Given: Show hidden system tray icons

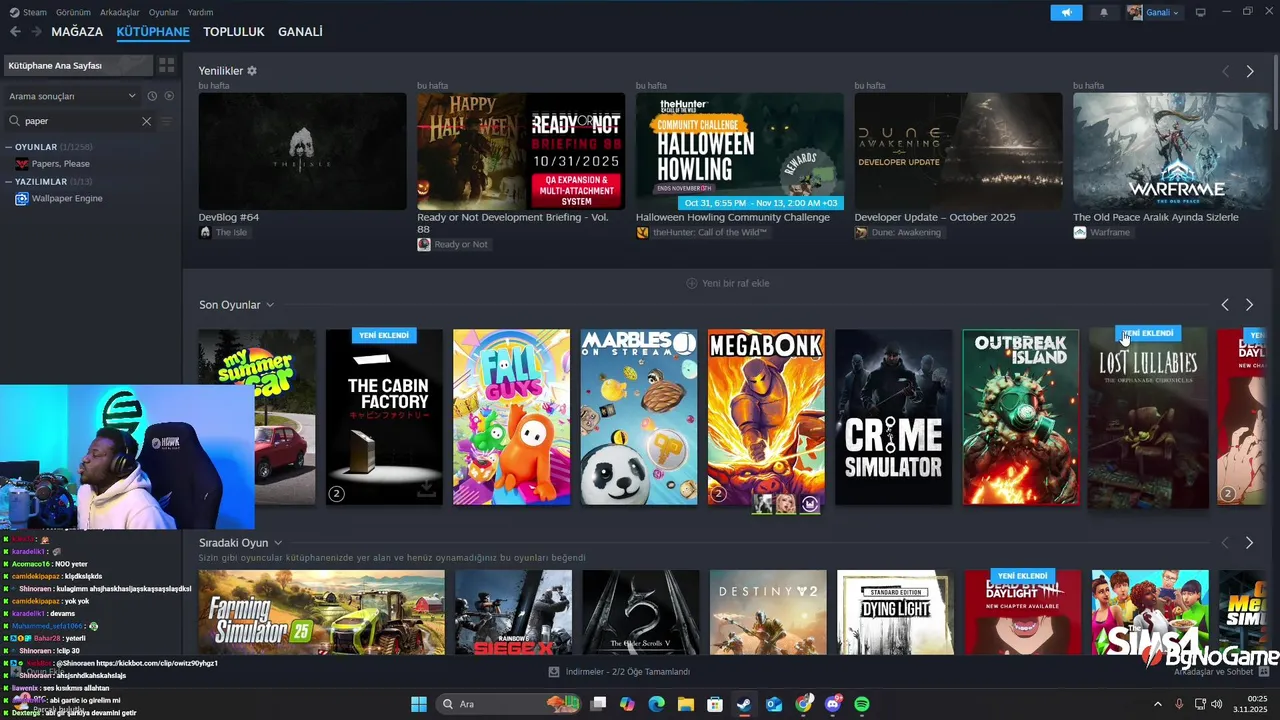Looking at the screenshot, I should coord(1158,704).
